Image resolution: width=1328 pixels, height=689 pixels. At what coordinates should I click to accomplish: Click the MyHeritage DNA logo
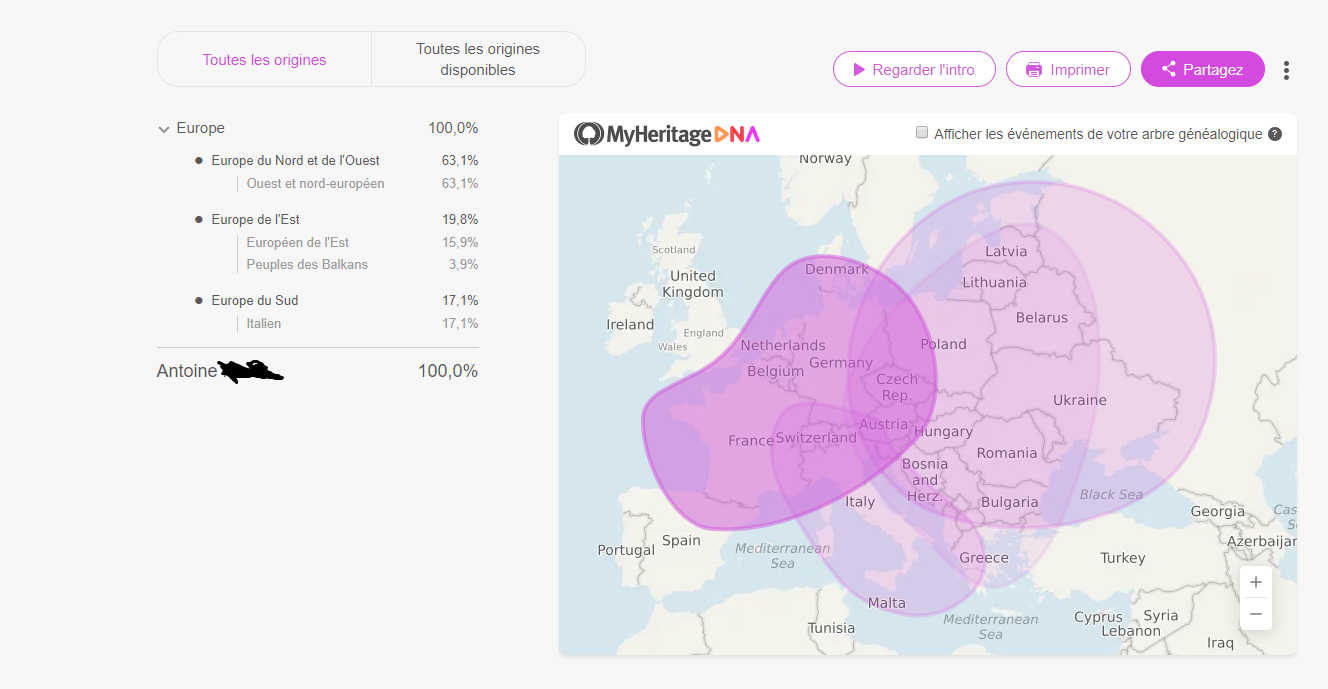(x=667, y=134)
